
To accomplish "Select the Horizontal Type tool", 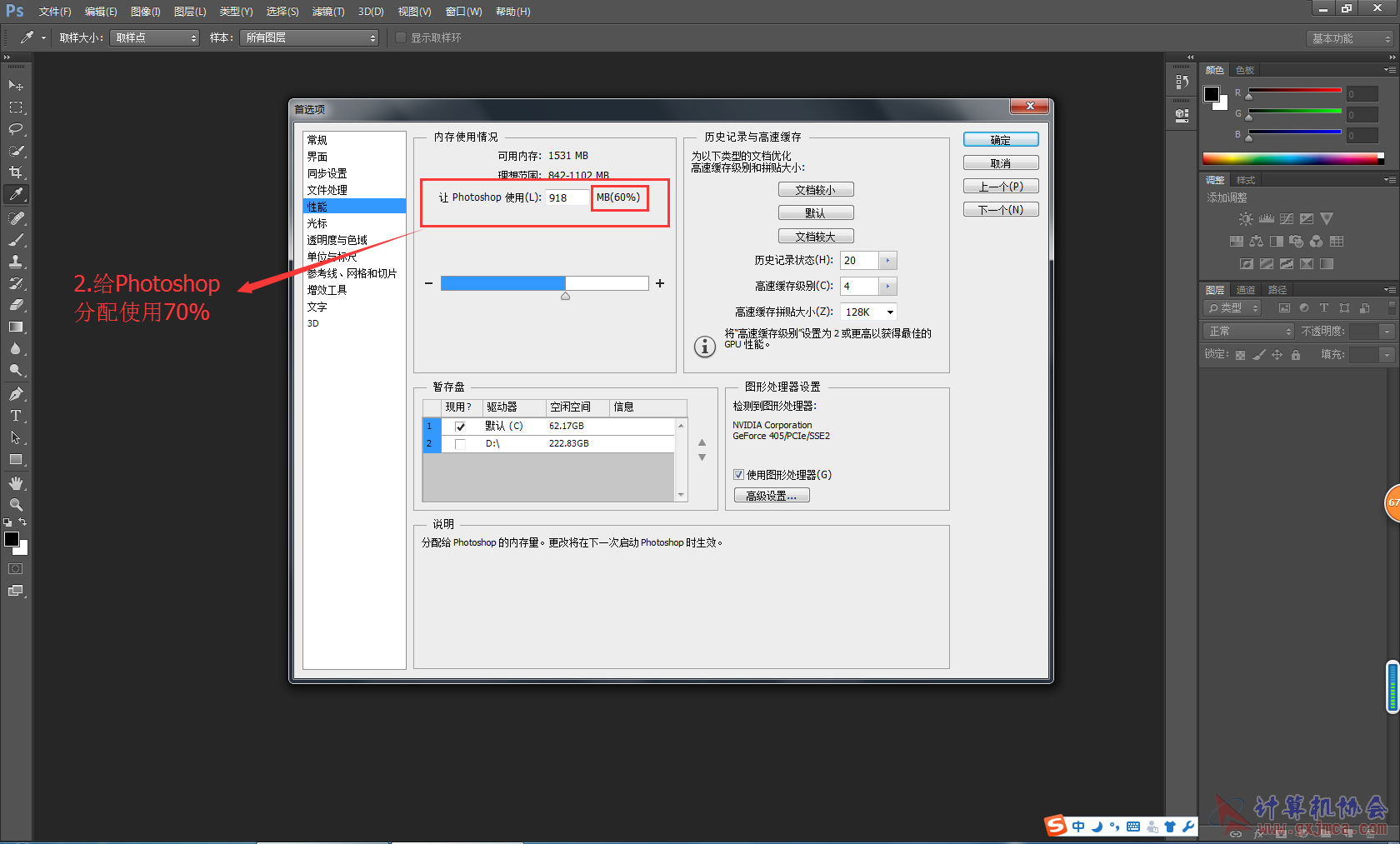I will 16,416.
